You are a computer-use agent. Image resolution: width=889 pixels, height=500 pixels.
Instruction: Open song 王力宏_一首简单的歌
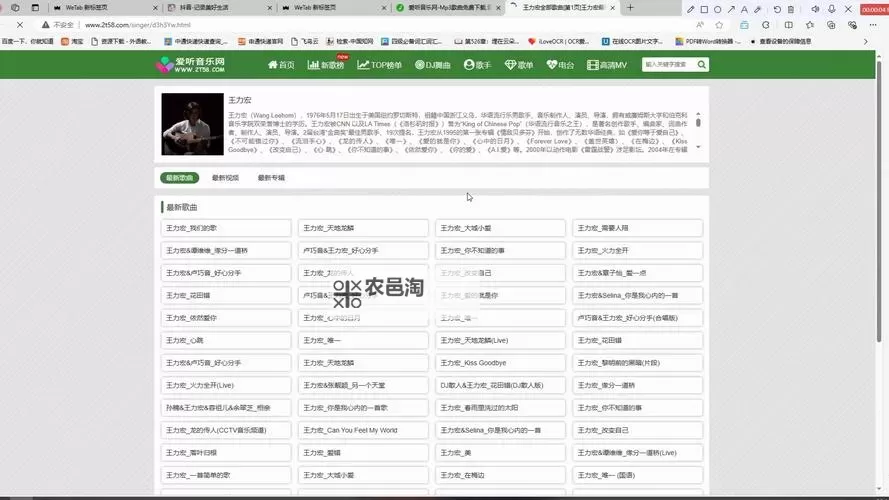coord(226,475)
